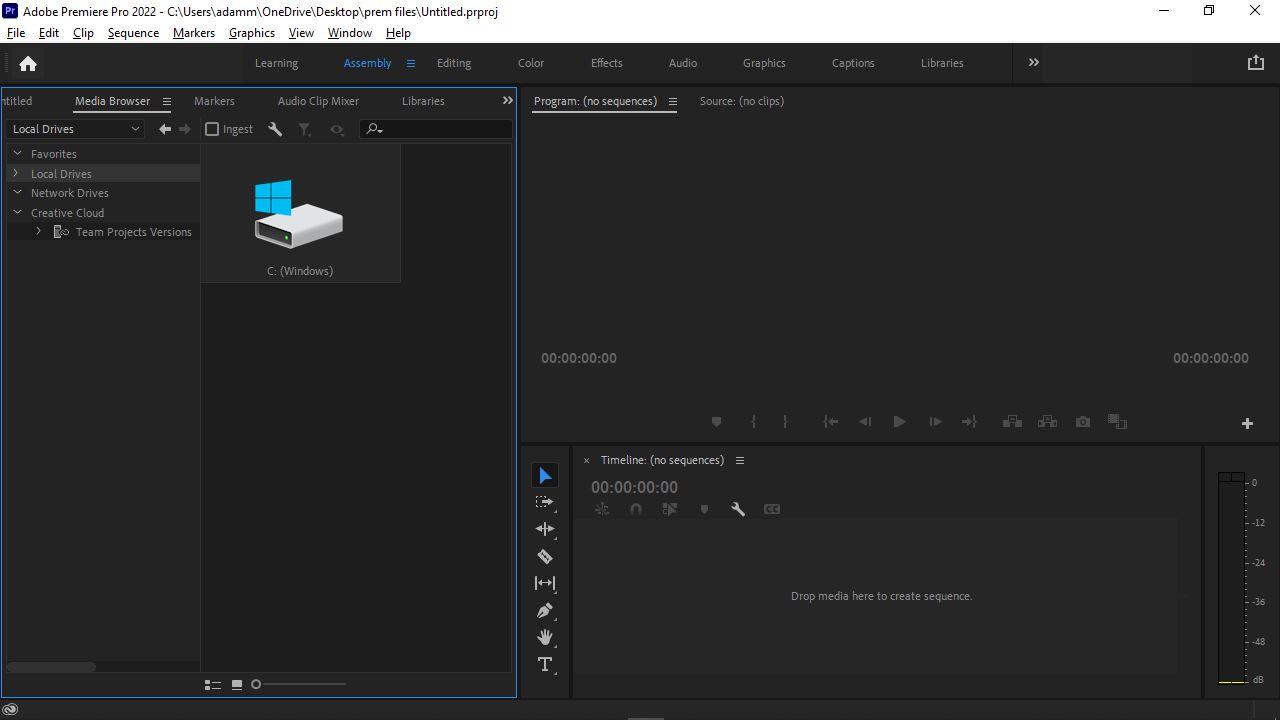Open Program monitor panel menu
Image resolution: width=1280 pixels, height=720 pixels.
pyautogui.click(x=673, y=101)
